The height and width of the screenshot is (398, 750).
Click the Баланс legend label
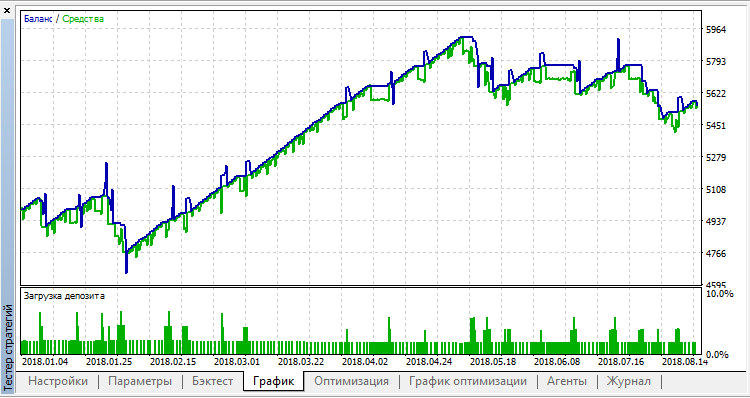[38, 19]
